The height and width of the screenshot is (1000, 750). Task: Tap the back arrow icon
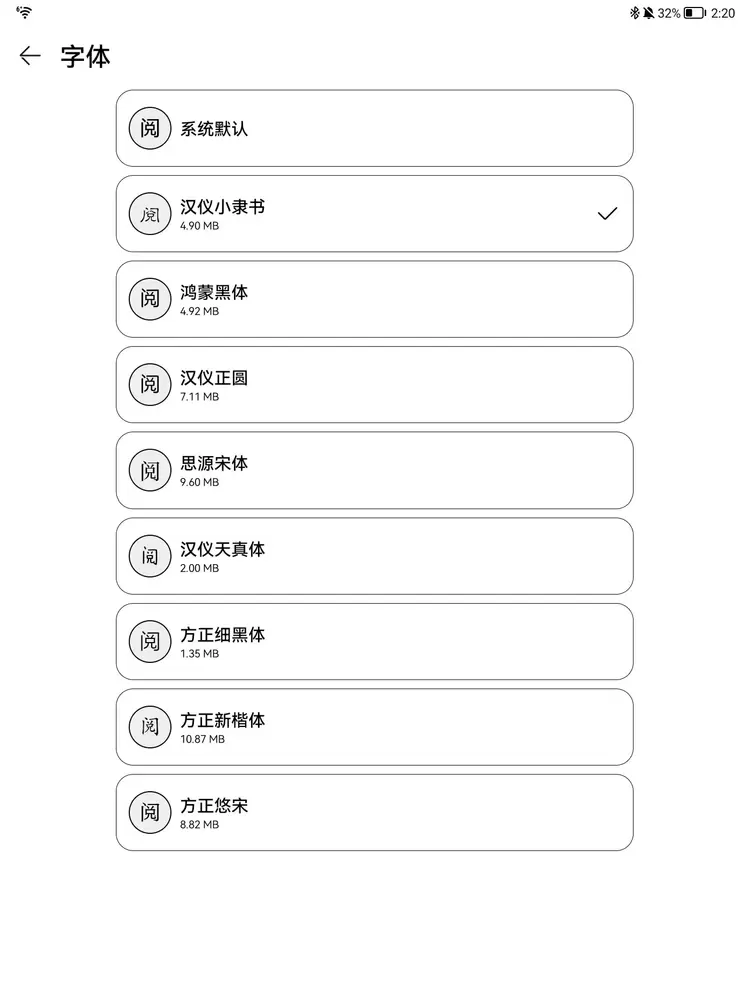30,56
